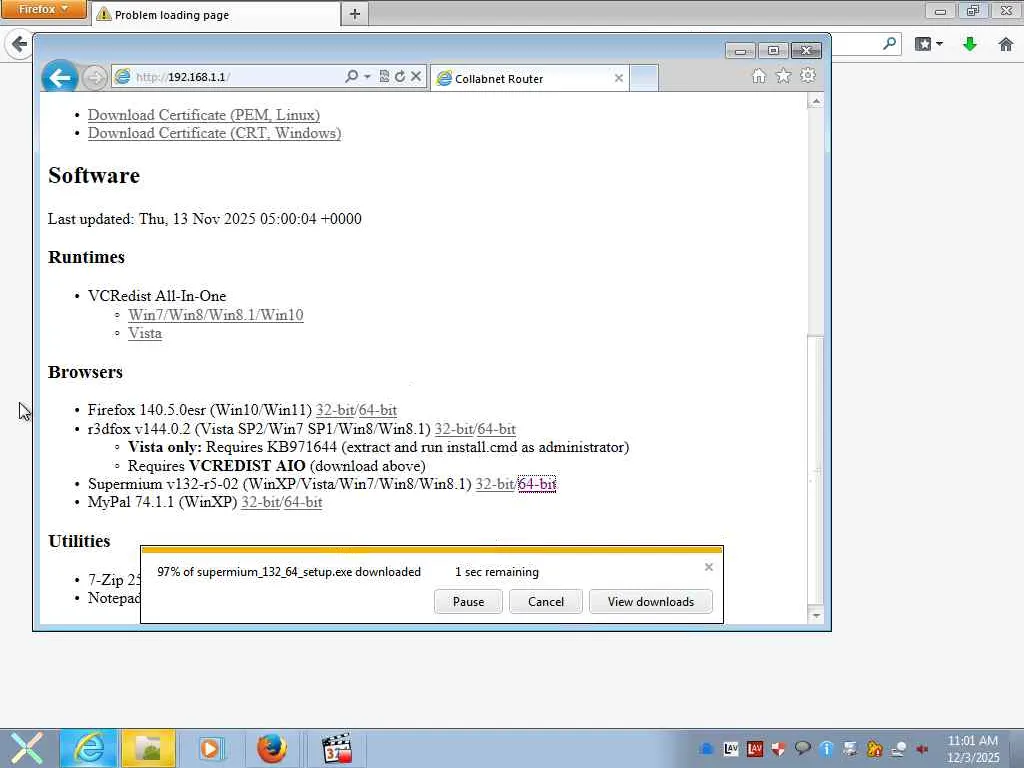Open the address bar autocomplete dropdown arrow
The width and height of the screenshot is (1024, 768).
(367, 76)
